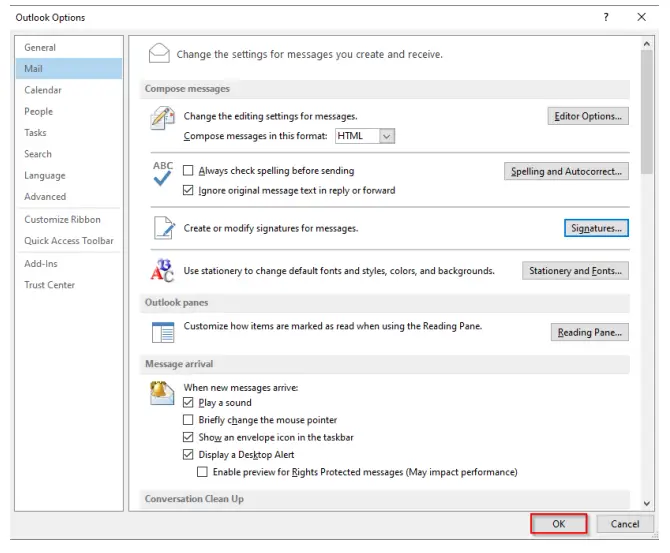Viewport: 670px width, 553px height.
Task: Confirm changes with the OK button
Action: pos(558,524)
